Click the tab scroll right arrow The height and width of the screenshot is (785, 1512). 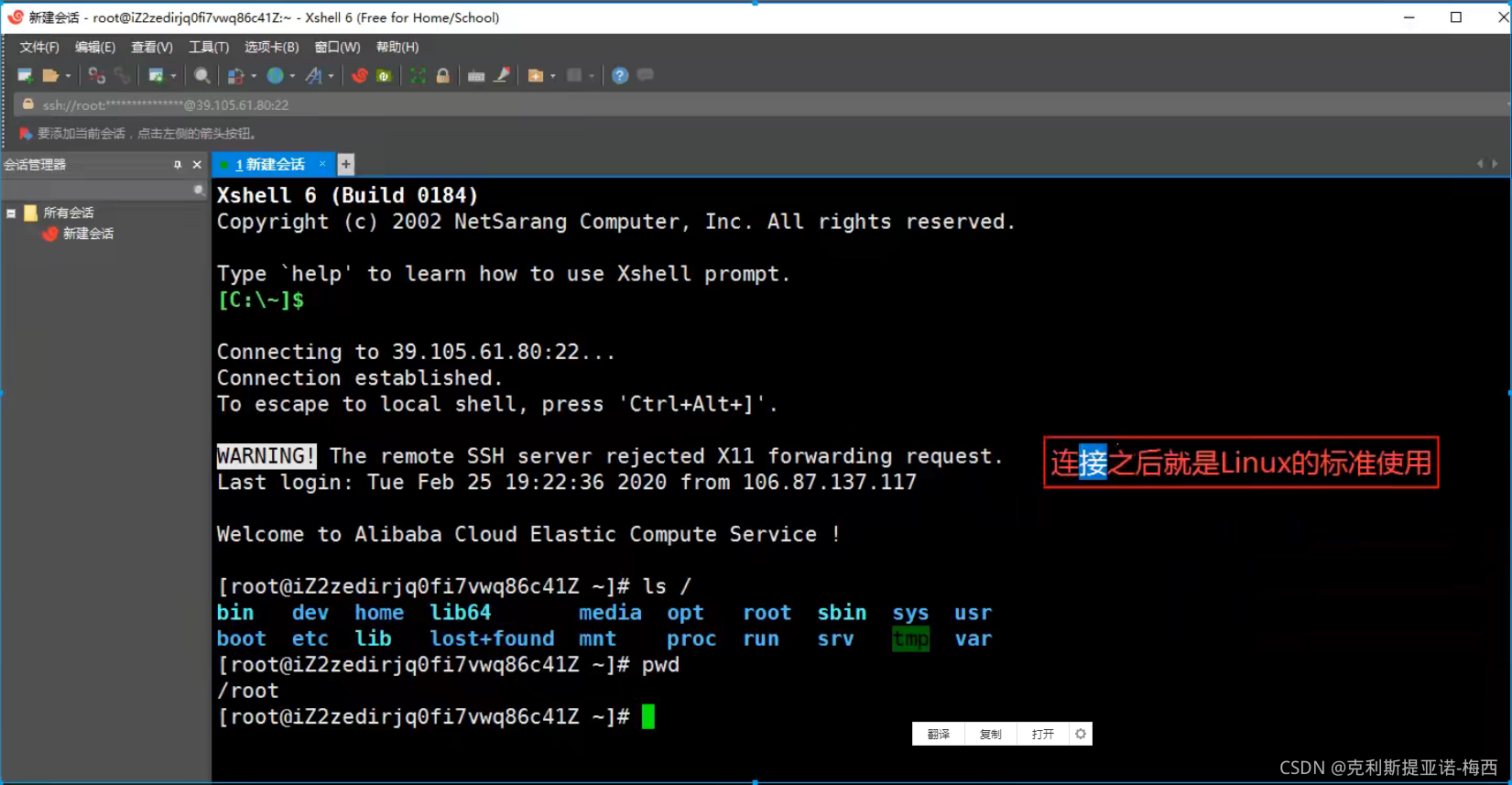pos(1496,164)
